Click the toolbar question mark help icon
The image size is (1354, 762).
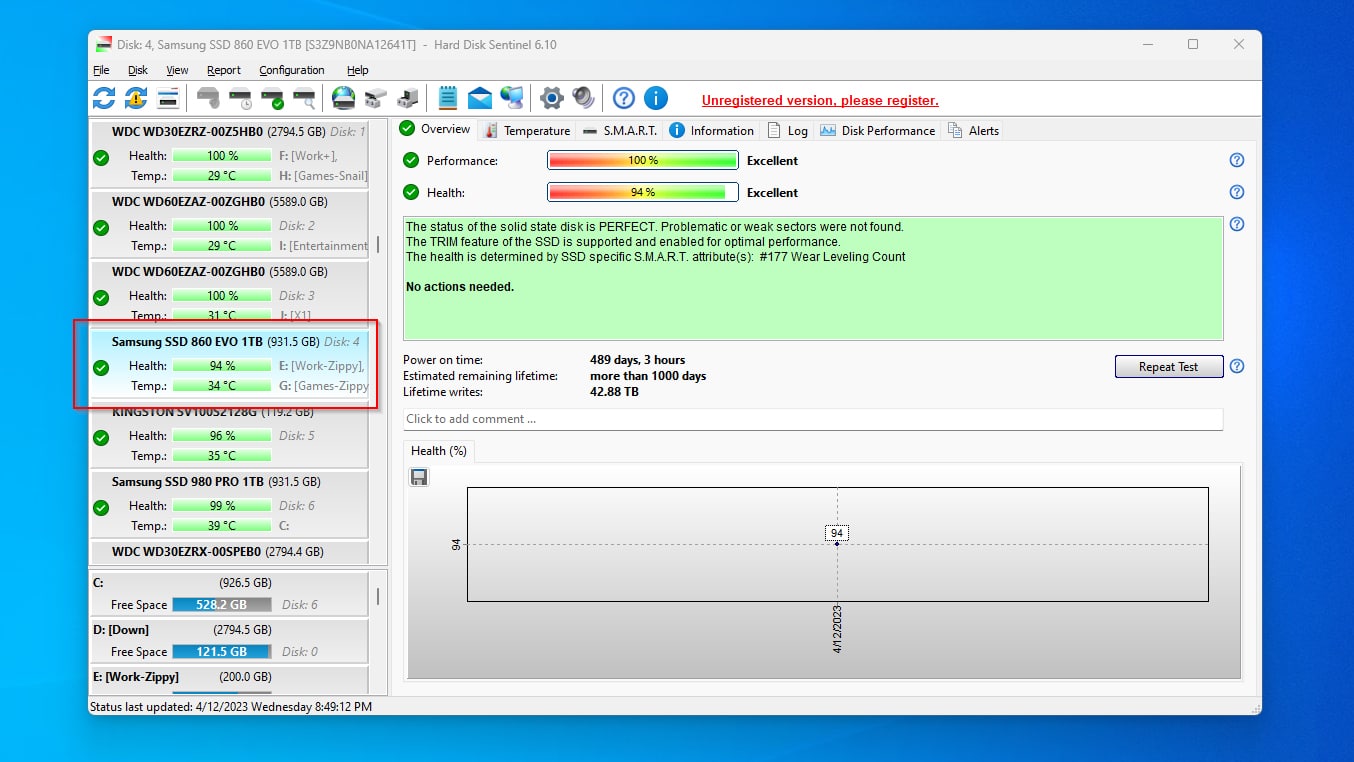[624, 98]
